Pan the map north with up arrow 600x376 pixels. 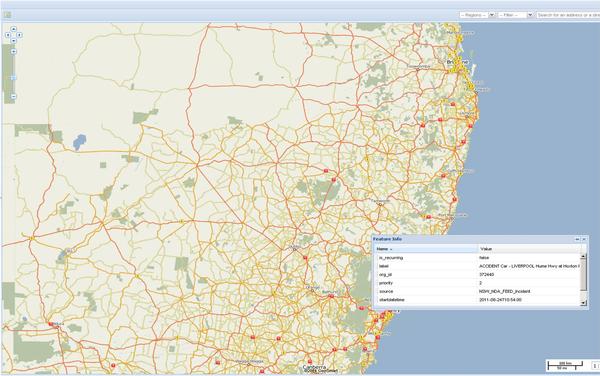[13, 29]
